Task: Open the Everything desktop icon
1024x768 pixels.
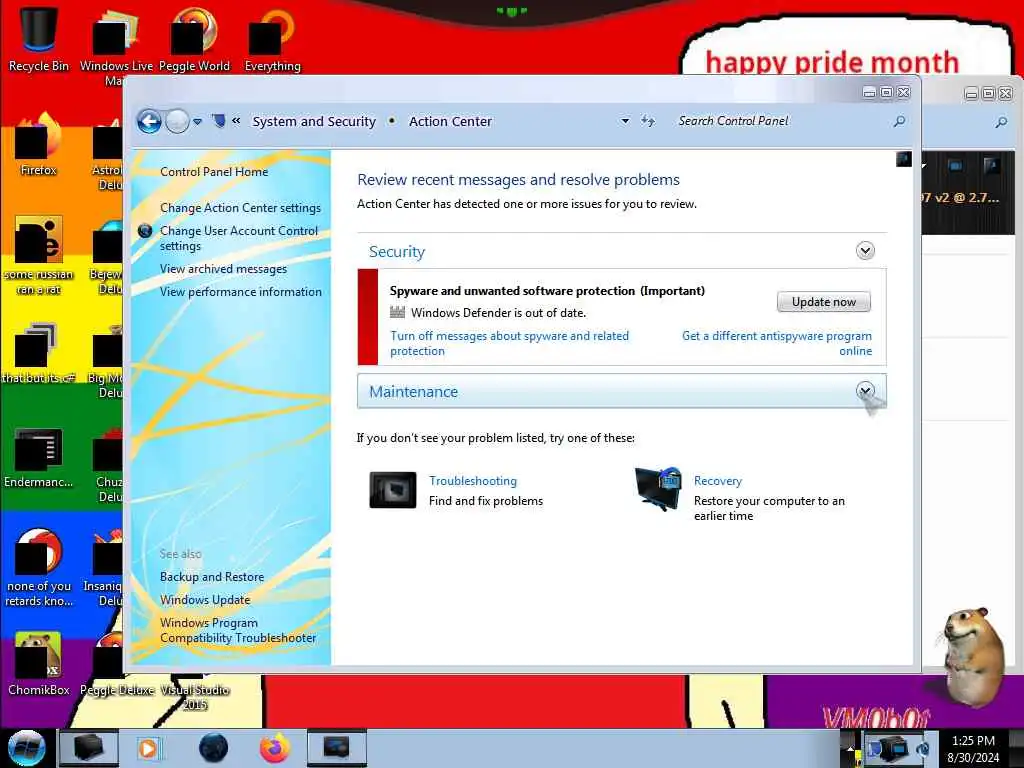Action: click(x=272, y=39)
